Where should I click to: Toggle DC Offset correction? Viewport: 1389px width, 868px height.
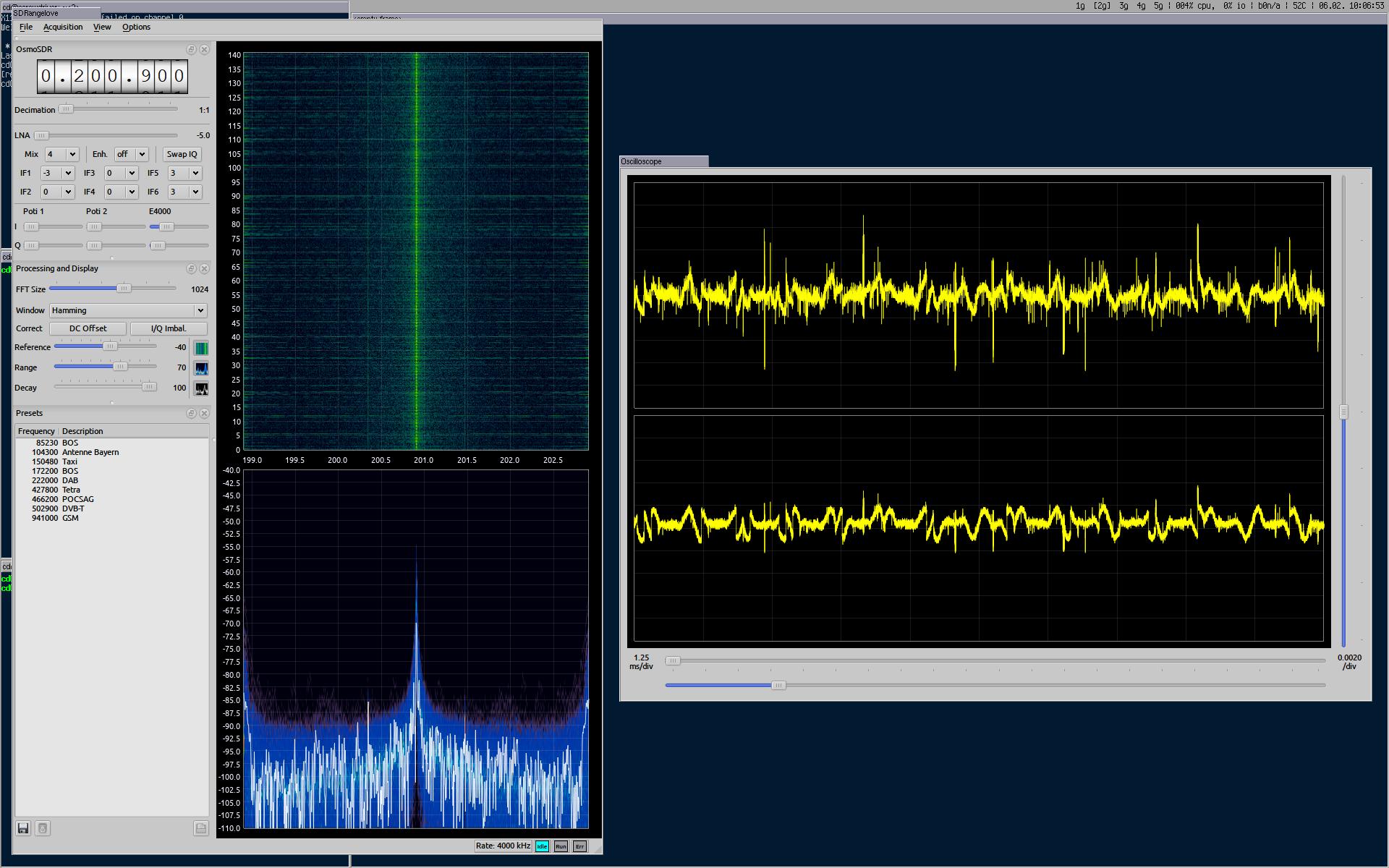coord(88,328)
